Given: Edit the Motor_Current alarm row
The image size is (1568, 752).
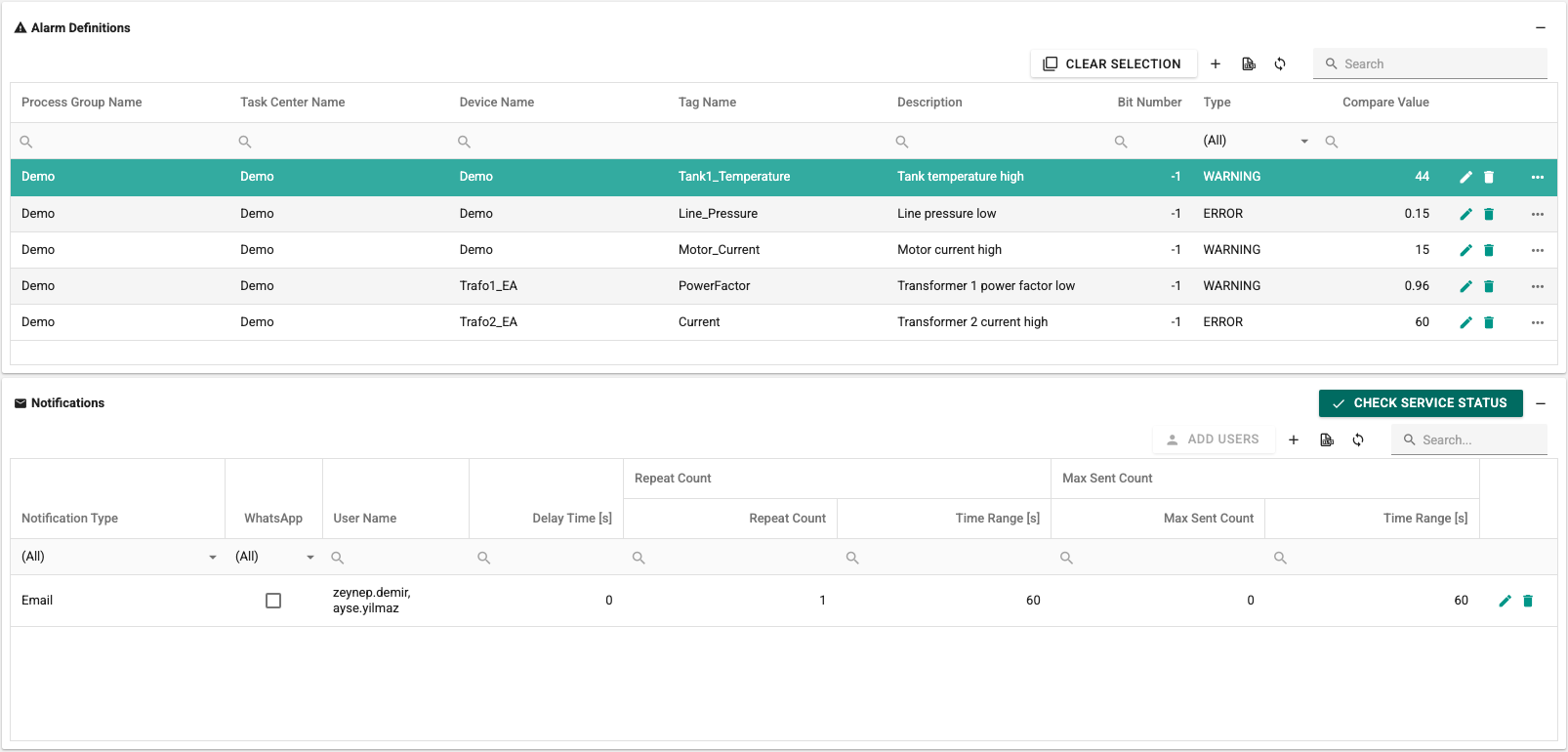Looking at the screenshot, I should 1465,250.
